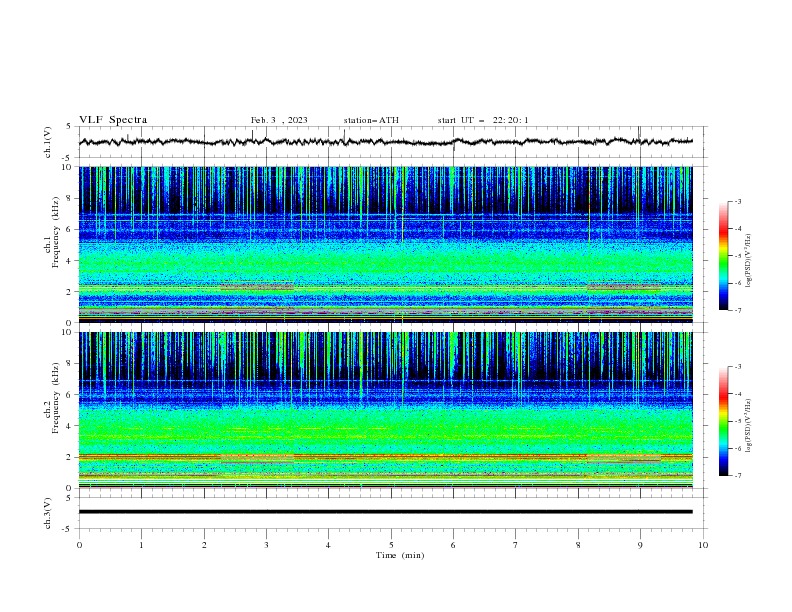This screenshot has height=612, width=792.
Task: Select the date label "Feb. 3 , 2023"
Action: tap(279, 120)
